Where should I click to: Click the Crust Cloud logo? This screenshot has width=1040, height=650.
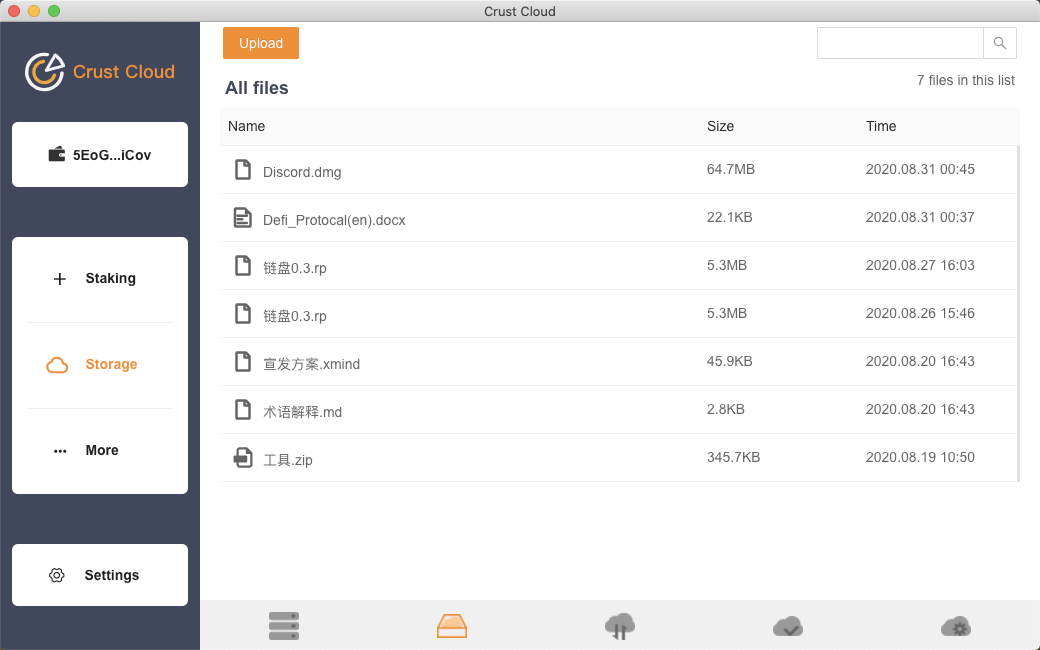coord(100,72)
